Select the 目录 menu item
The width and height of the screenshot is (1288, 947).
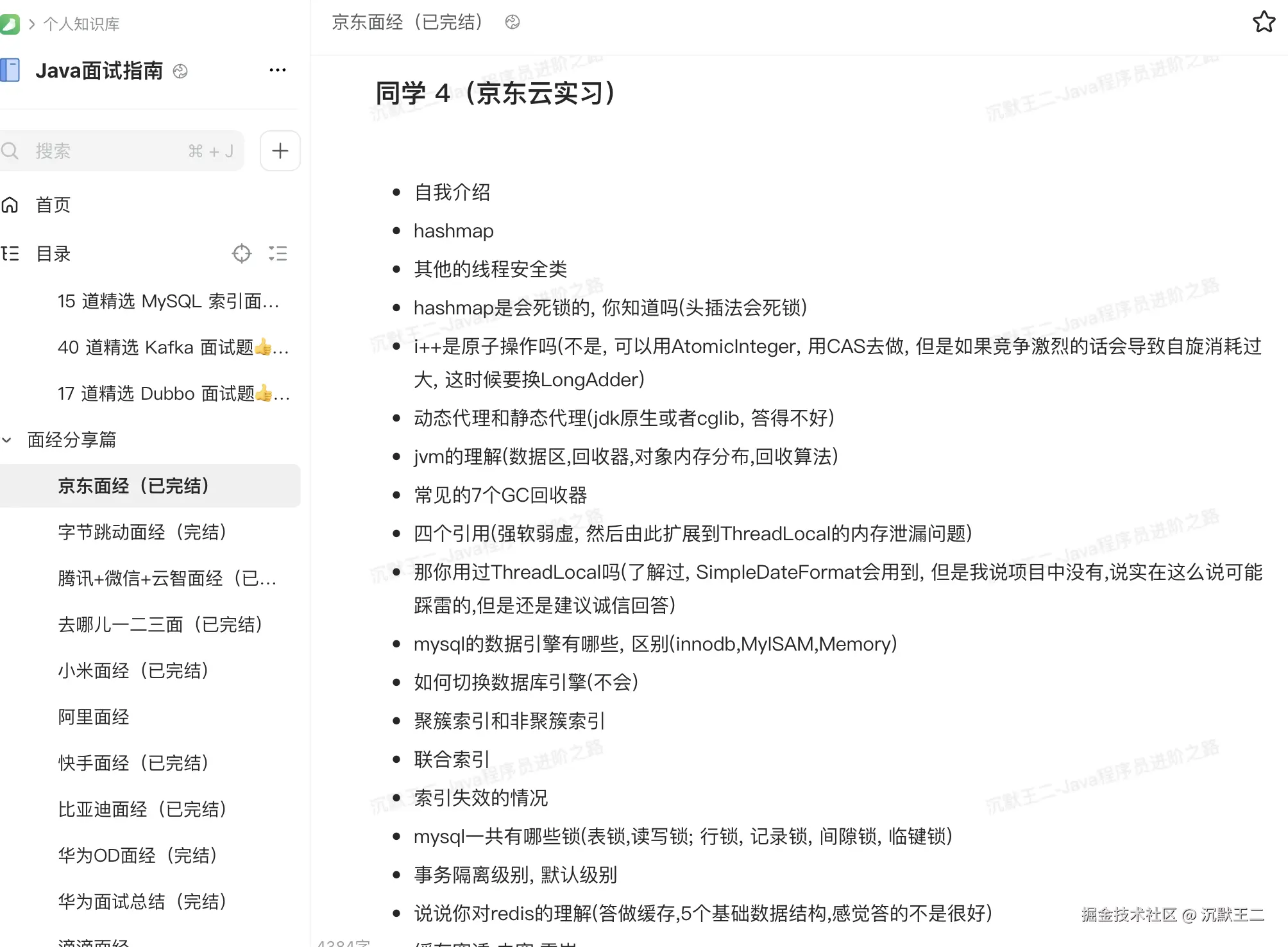pos(53,253)
